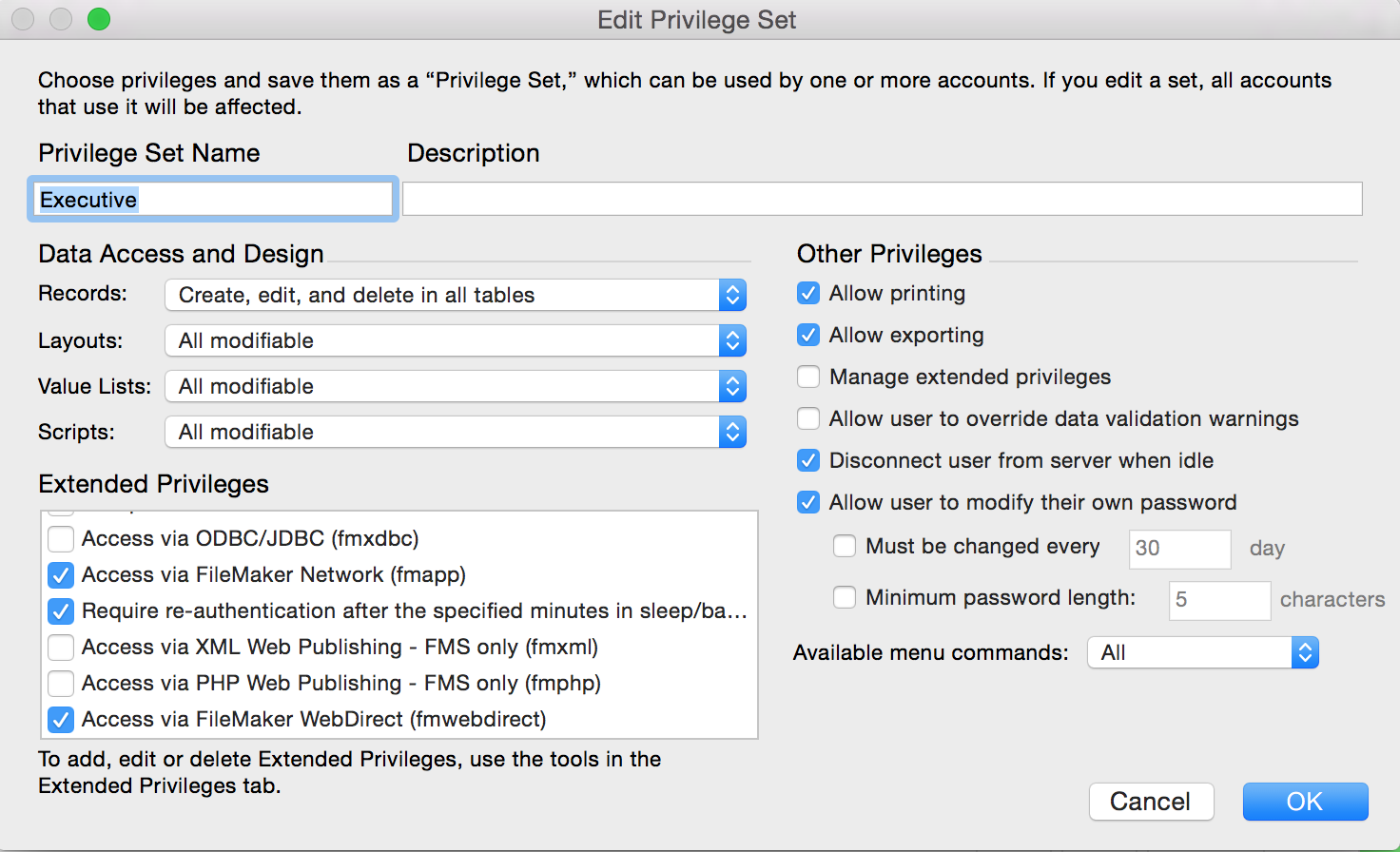Uncheck Access via FileMaker Network (fmapp)
Viewport: 1400px width, 852px height.
tap(61, 575)
